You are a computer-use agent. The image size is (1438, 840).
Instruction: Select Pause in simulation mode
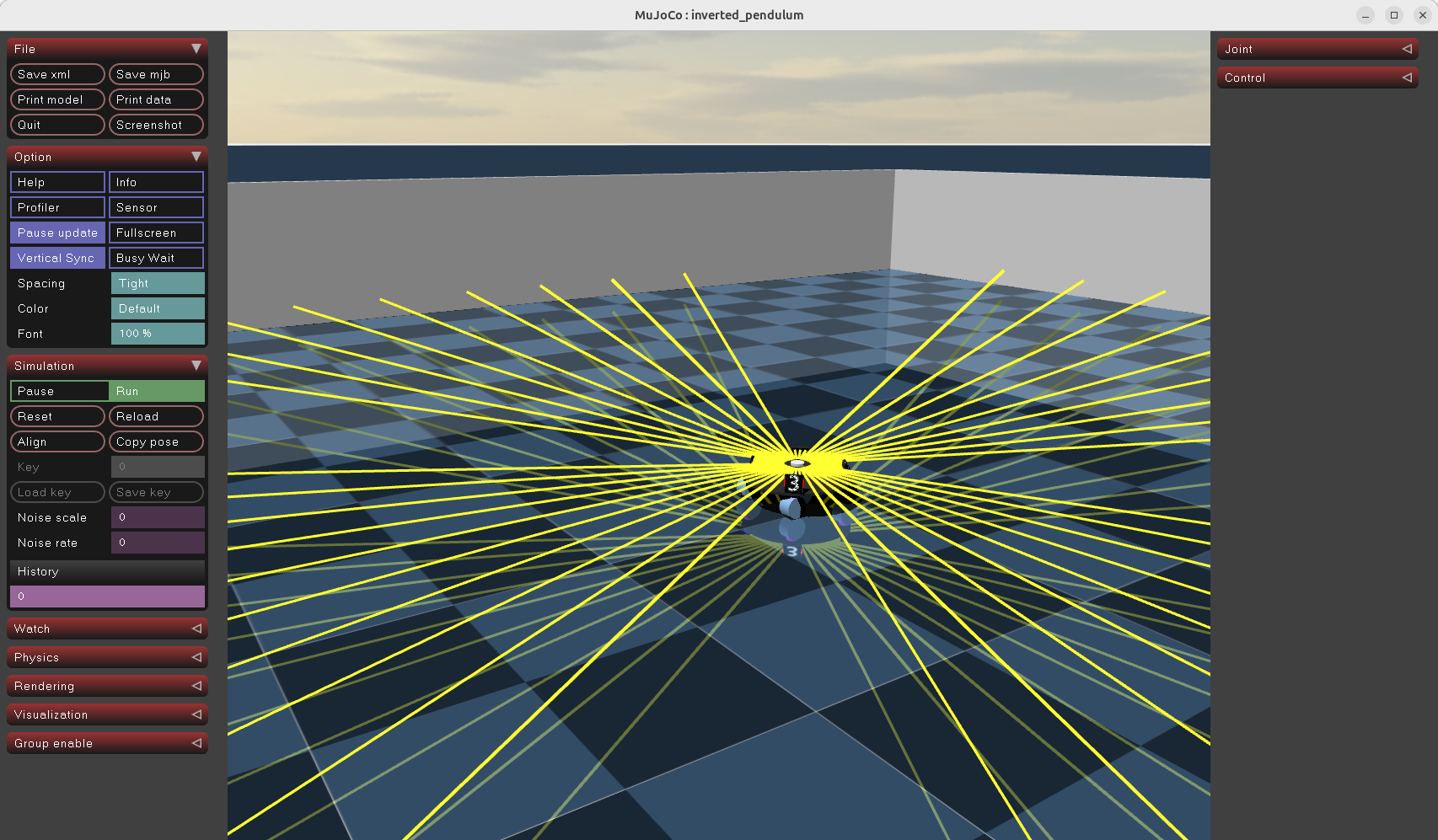(59, 391)
